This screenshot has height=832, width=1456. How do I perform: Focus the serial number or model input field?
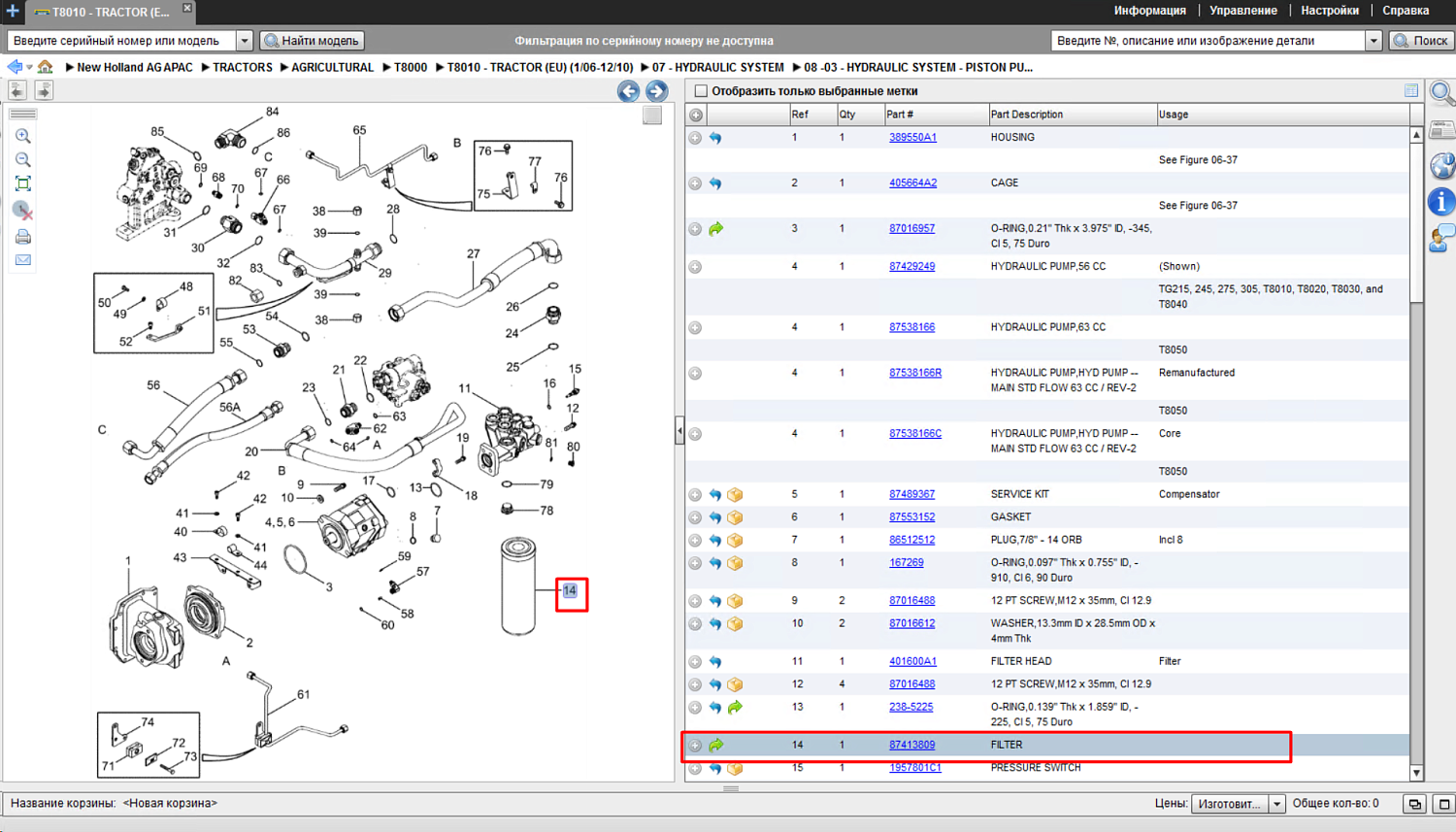[x=122, y=41]
